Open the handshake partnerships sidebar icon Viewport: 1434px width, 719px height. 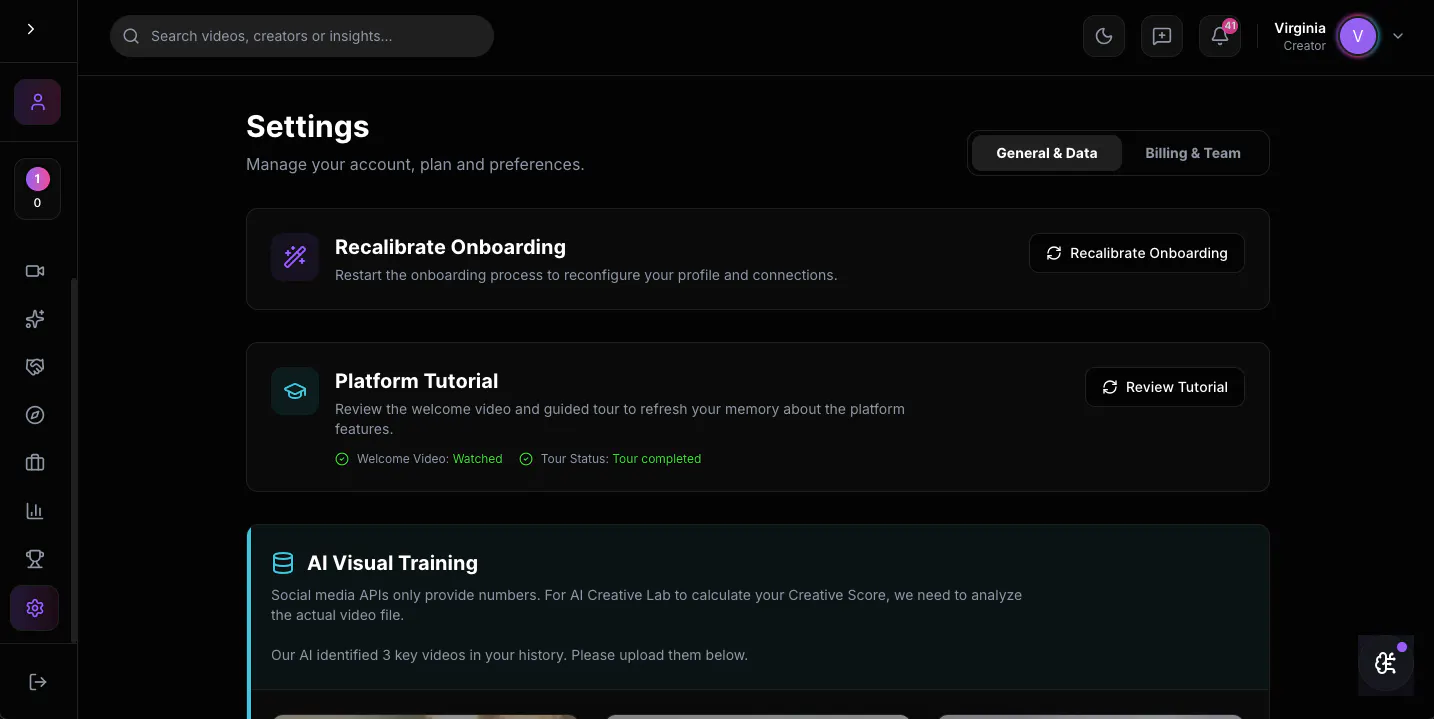coord(35,367)
